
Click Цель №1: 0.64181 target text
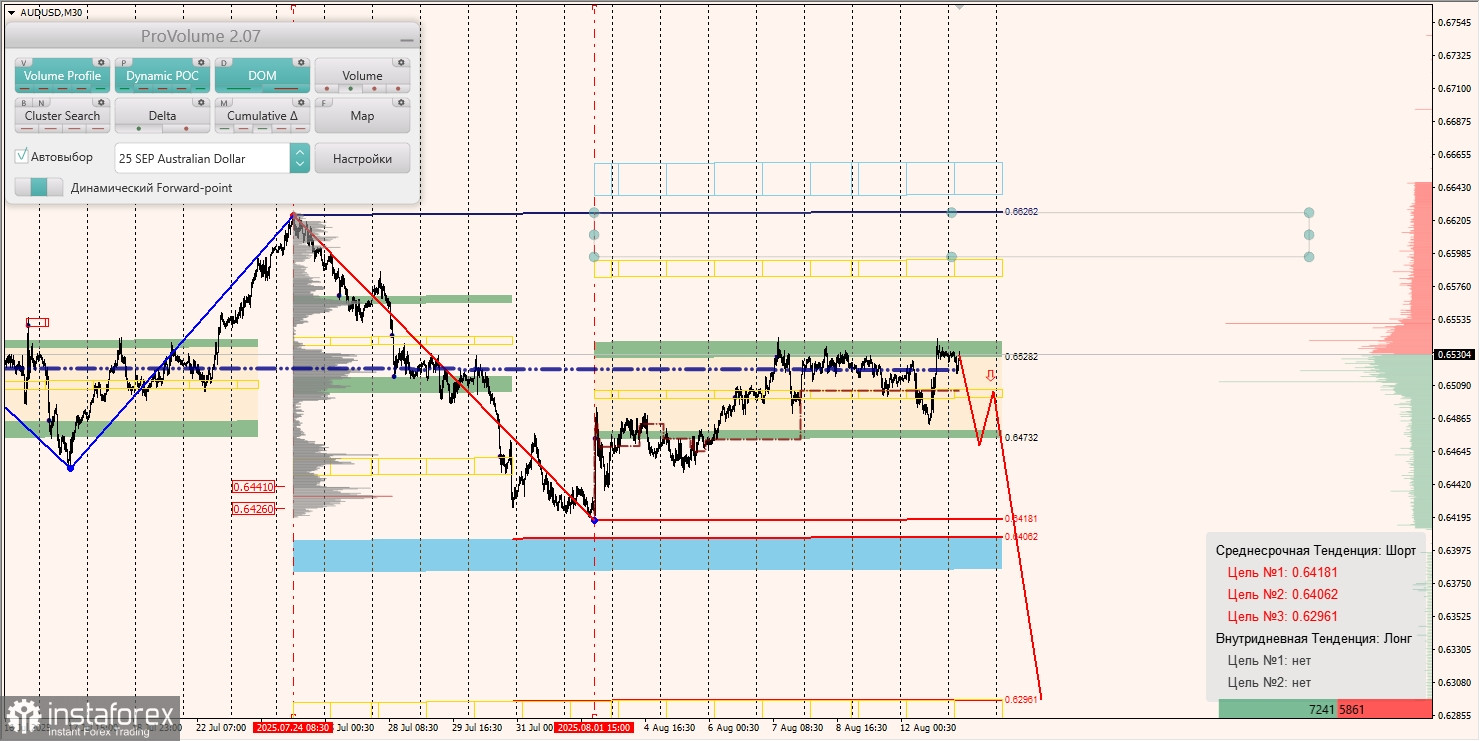1282,573
